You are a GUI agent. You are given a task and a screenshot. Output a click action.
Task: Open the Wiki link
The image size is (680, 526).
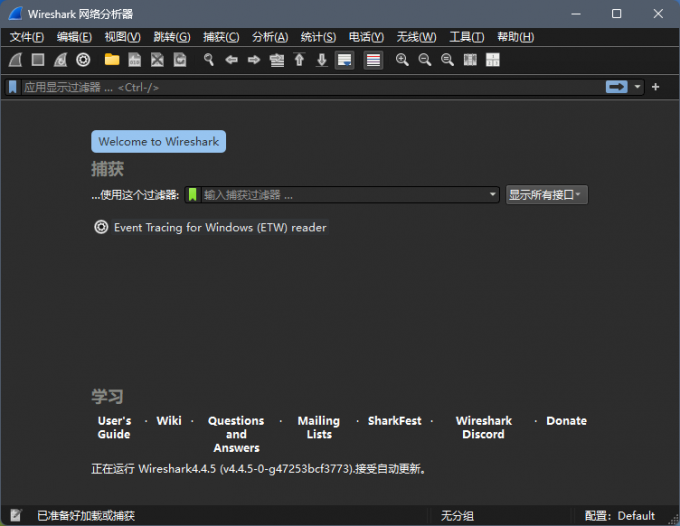pyautogui.click(x=169, y=421)
